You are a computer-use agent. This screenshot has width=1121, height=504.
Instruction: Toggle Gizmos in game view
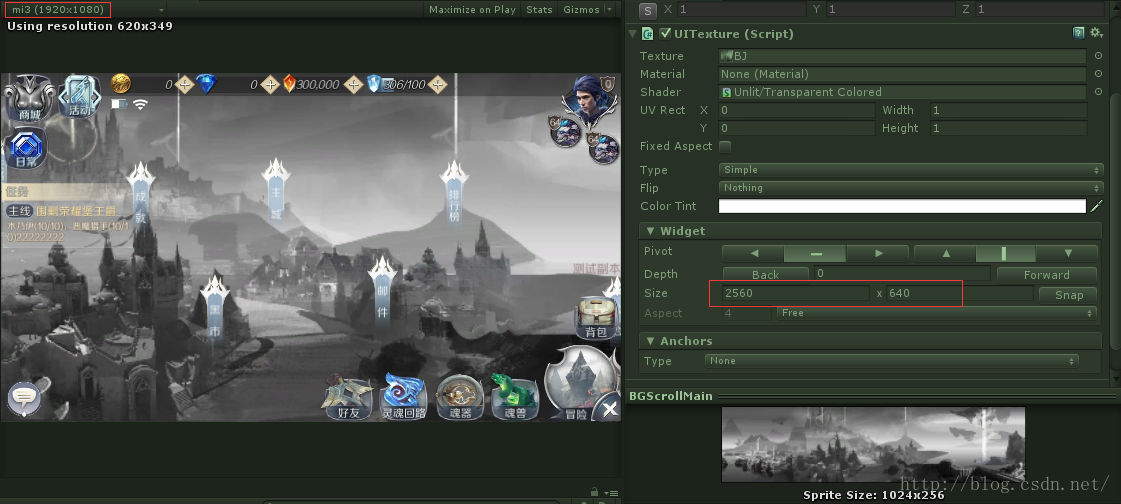click(581, 9)
